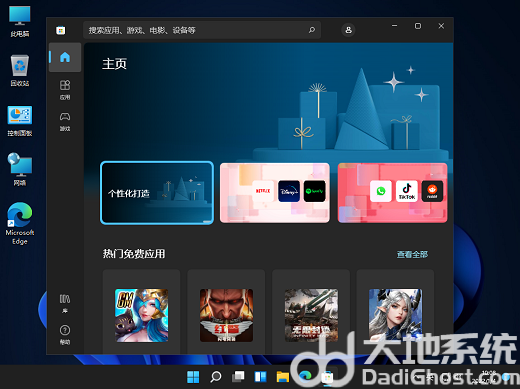Click the Windows Start button on taskbar
This screenshot has width=520, height=389.
click(193, 377)
